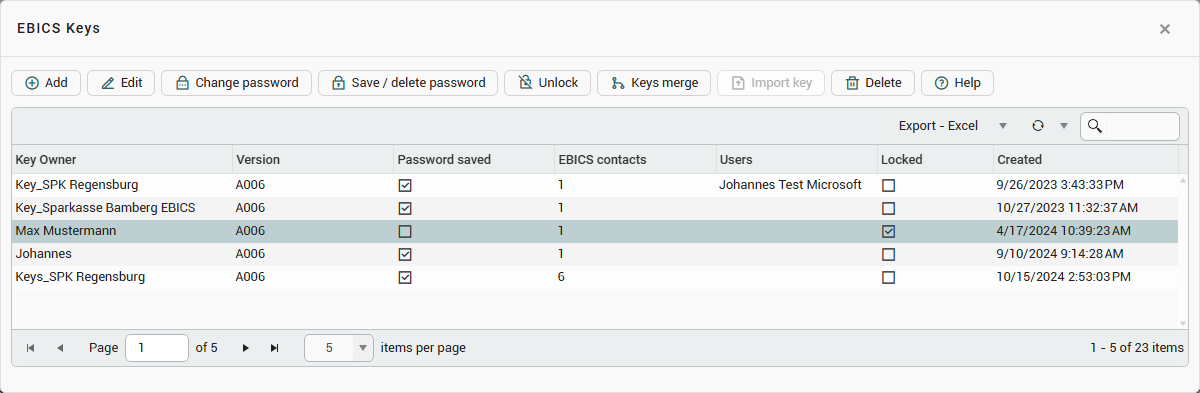Select the Johannes key owner row
This screenshot has height=393, width=1200.
click(595, 254)
